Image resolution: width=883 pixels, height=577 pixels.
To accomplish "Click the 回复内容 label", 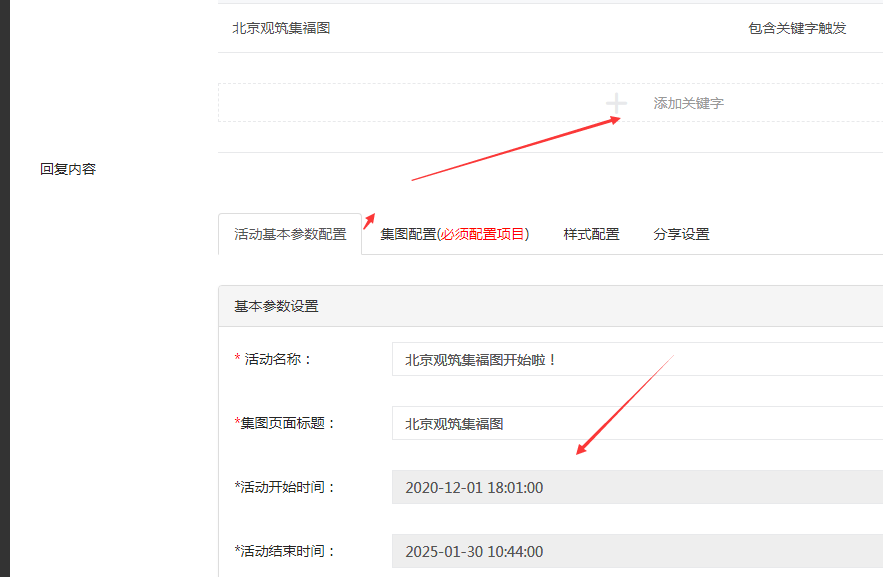I will [x=68, y=169].
